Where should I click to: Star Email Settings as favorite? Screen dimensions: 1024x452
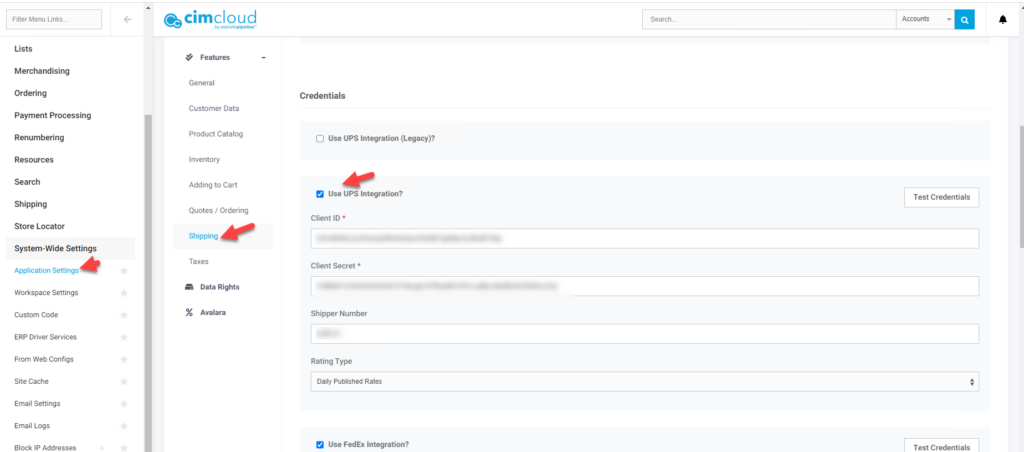pyautogui.click(x=124, y=404)
